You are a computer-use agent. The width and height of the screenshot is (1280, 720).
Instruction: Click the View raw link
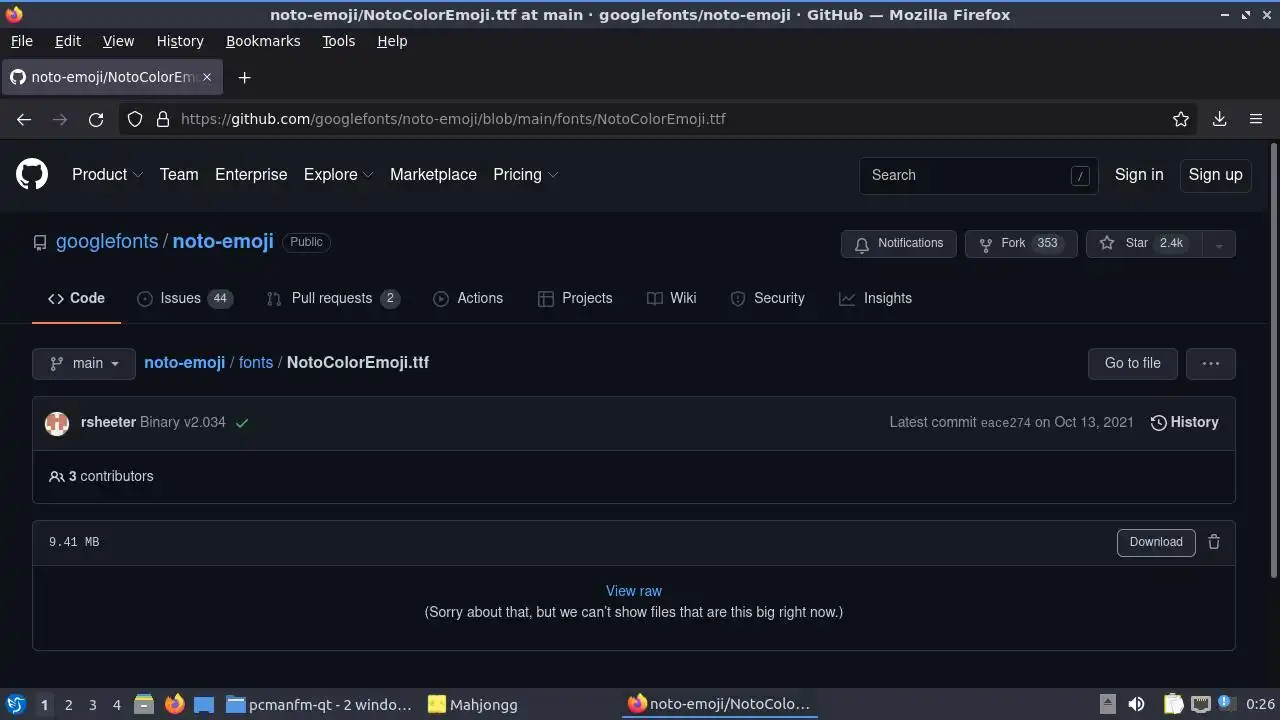pos(634,591)
